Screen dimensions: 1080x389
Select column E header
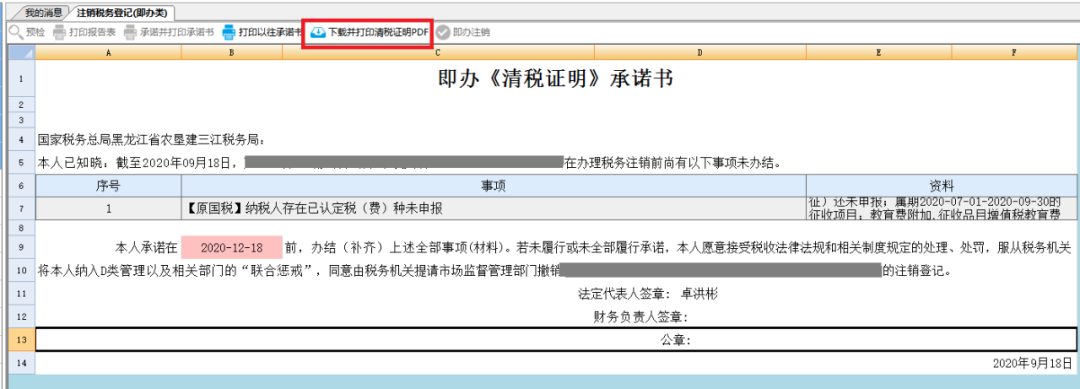tap(880, 53)
